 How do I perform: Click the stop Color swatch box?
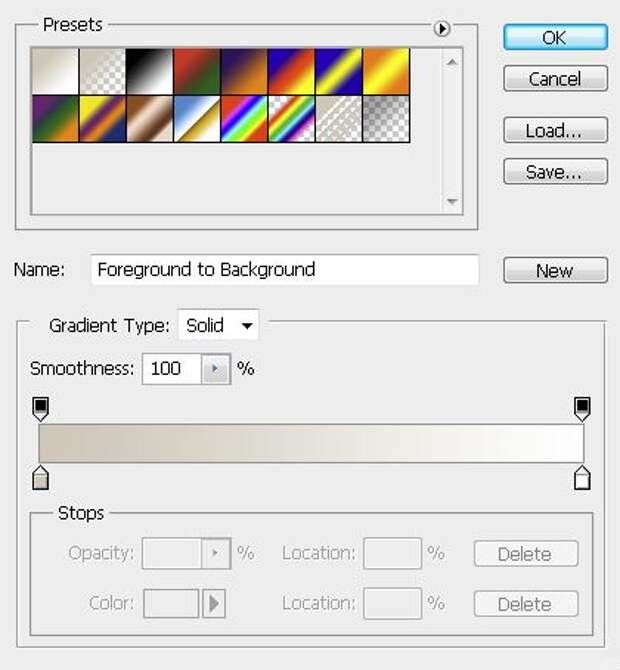tap(171, 603)
